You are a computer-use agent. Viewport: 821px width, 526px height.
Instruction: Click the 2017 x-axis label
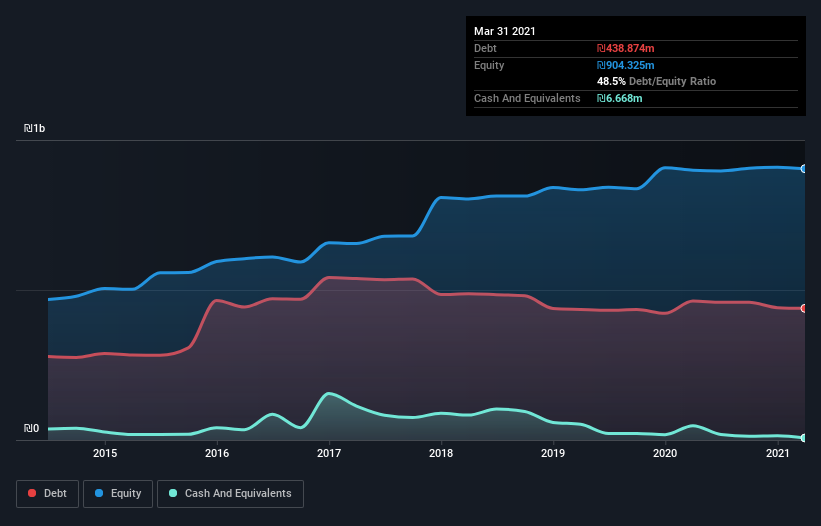(x=329, y=453)
